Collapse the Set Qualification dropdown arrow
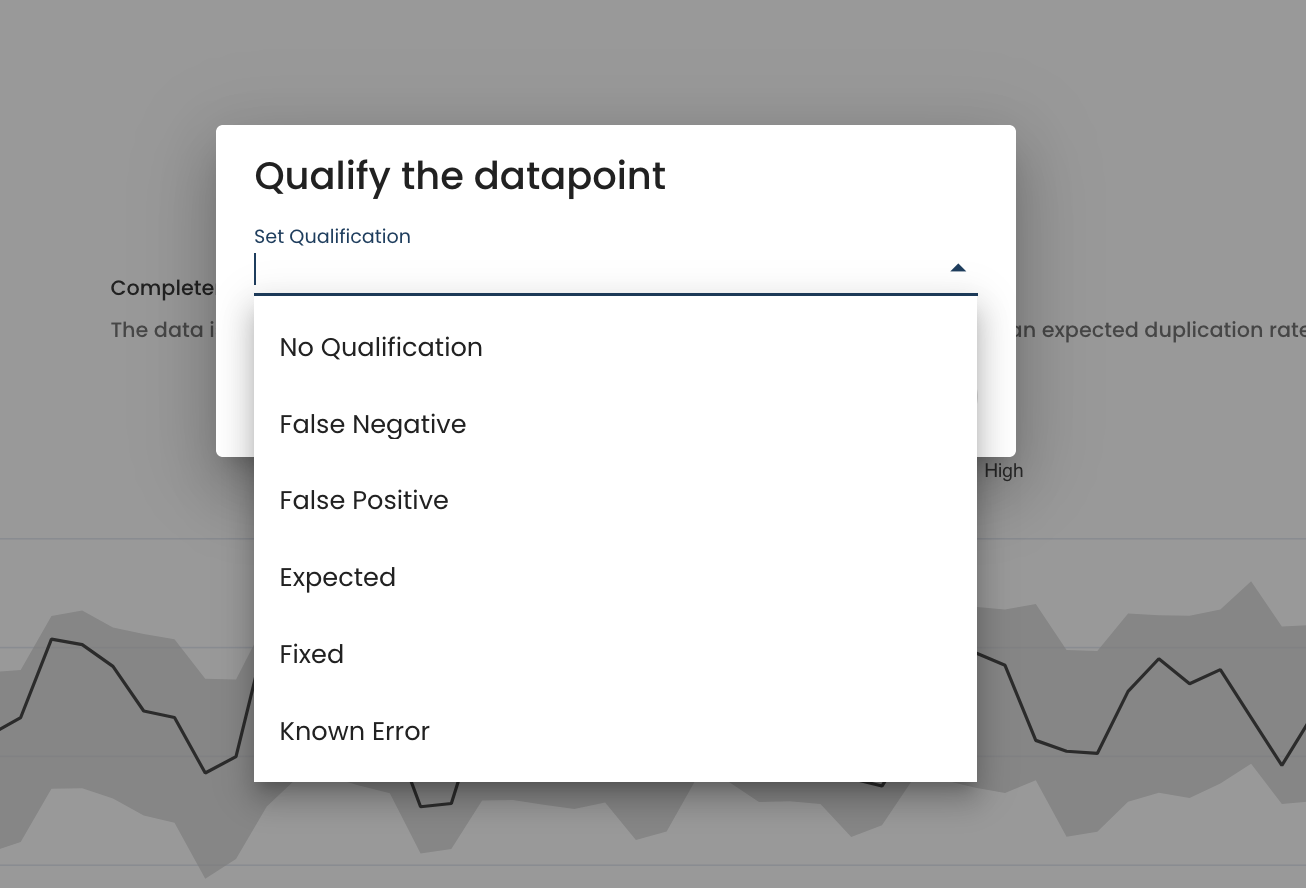The height and width of the screenshot is (888, 1306). coord(958,268)
